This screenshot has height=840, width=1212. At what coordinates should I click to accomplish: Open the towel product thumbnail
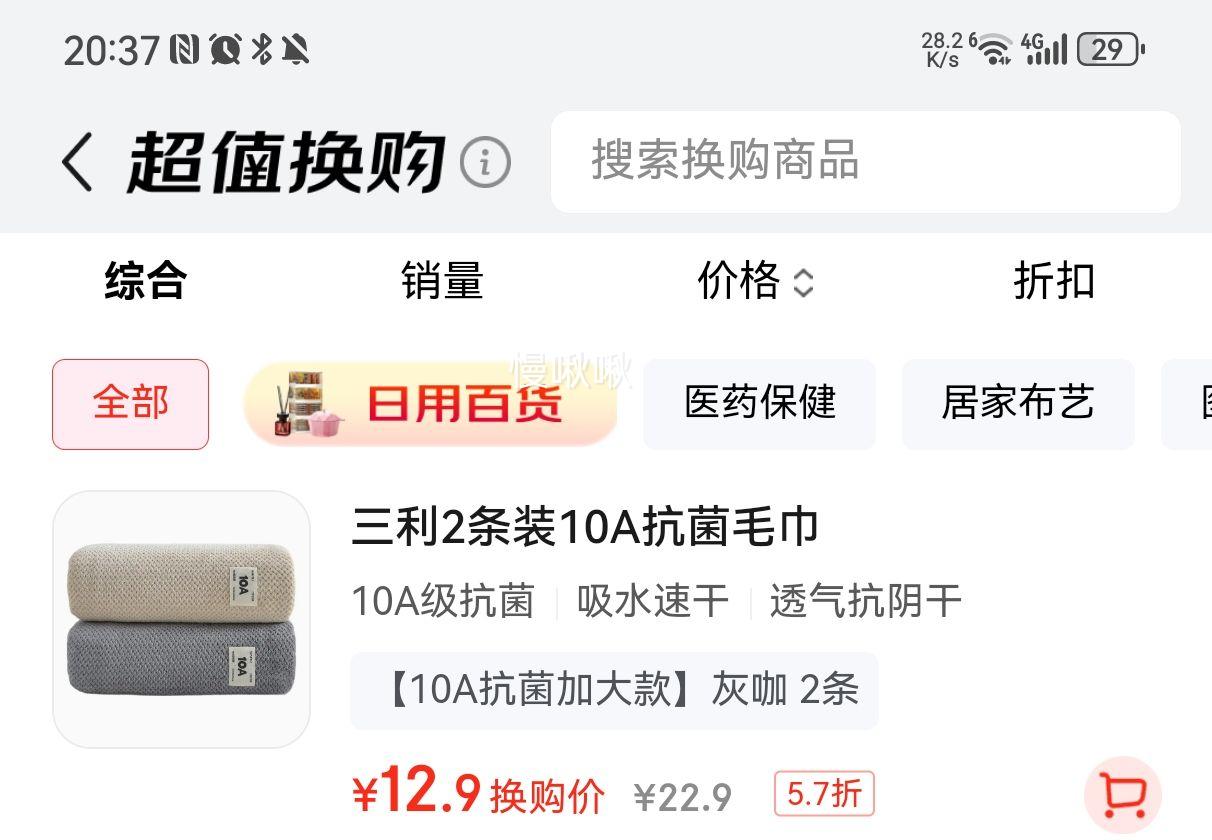click(181, 619)
